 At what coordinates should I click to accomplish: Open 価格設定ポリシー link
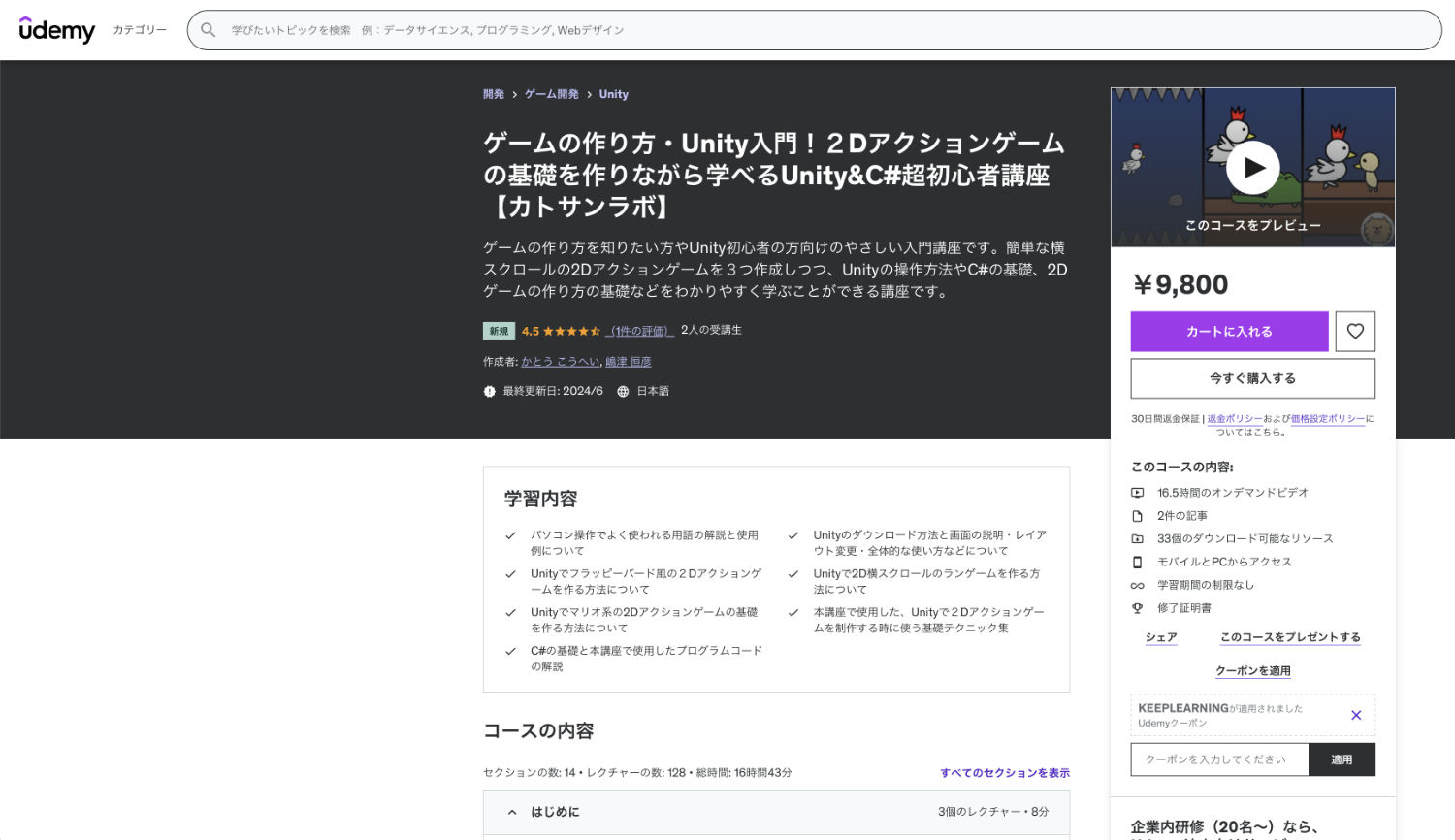point(1328,419)
